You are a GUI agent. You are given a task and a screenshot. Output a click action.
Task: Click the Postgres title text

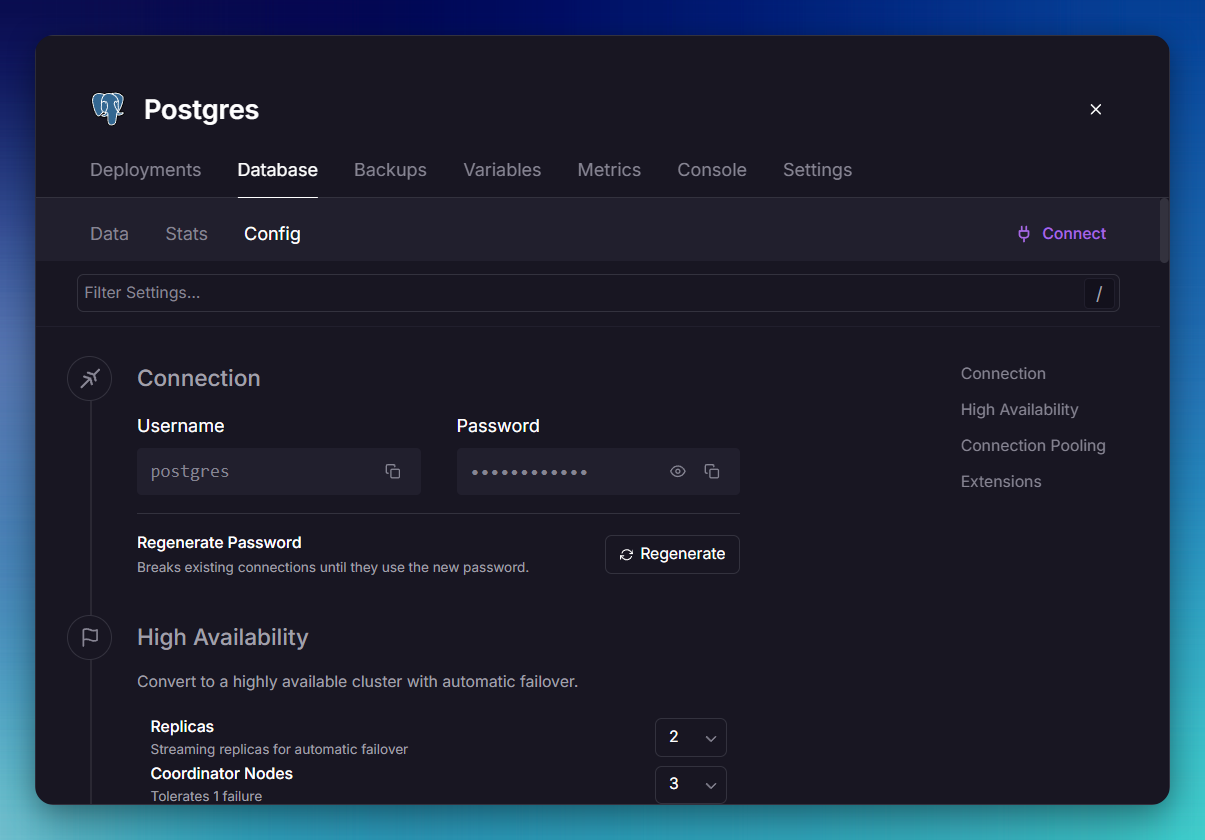click(x=202, y=110)
